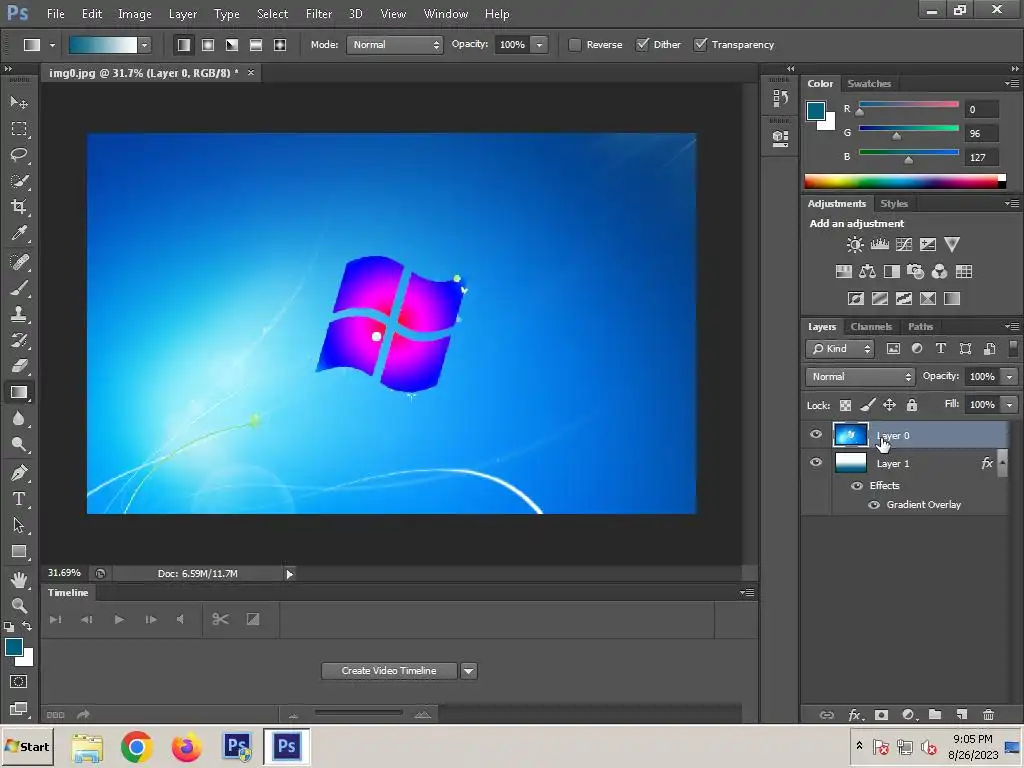Open Create Video Timeline dropdown arrow

click(469, 671)
